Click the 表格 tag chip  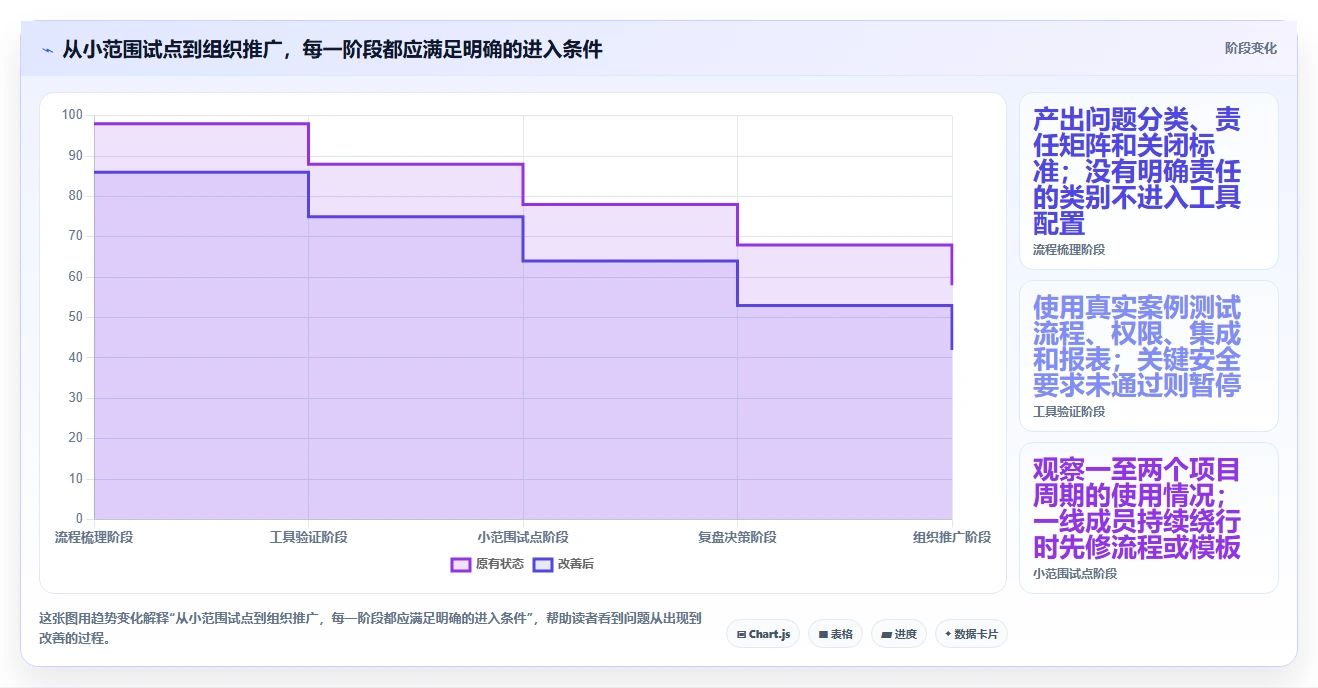point(835,634)
